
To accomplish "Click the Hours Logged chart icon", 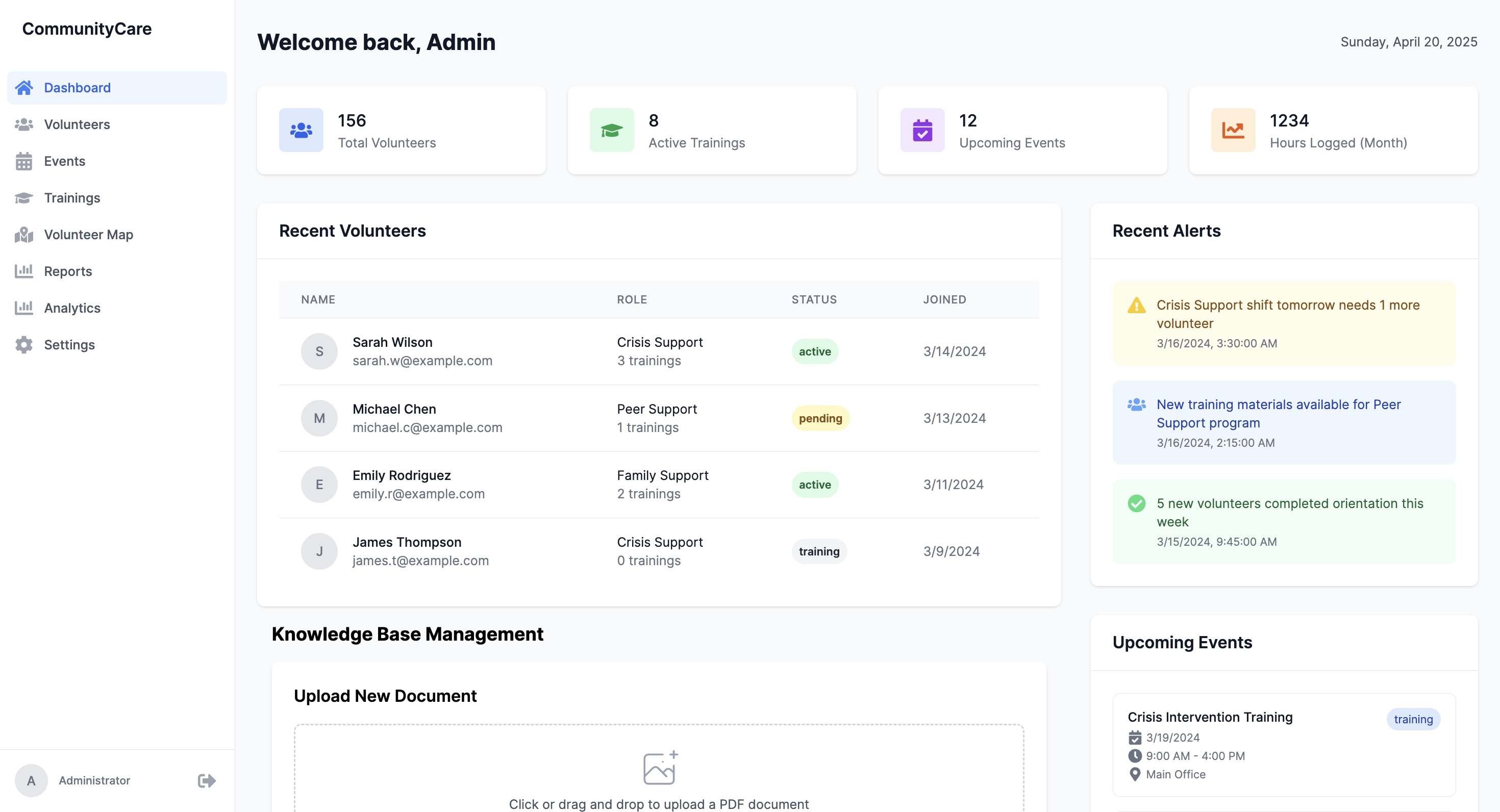I will tap(1233, 131).
